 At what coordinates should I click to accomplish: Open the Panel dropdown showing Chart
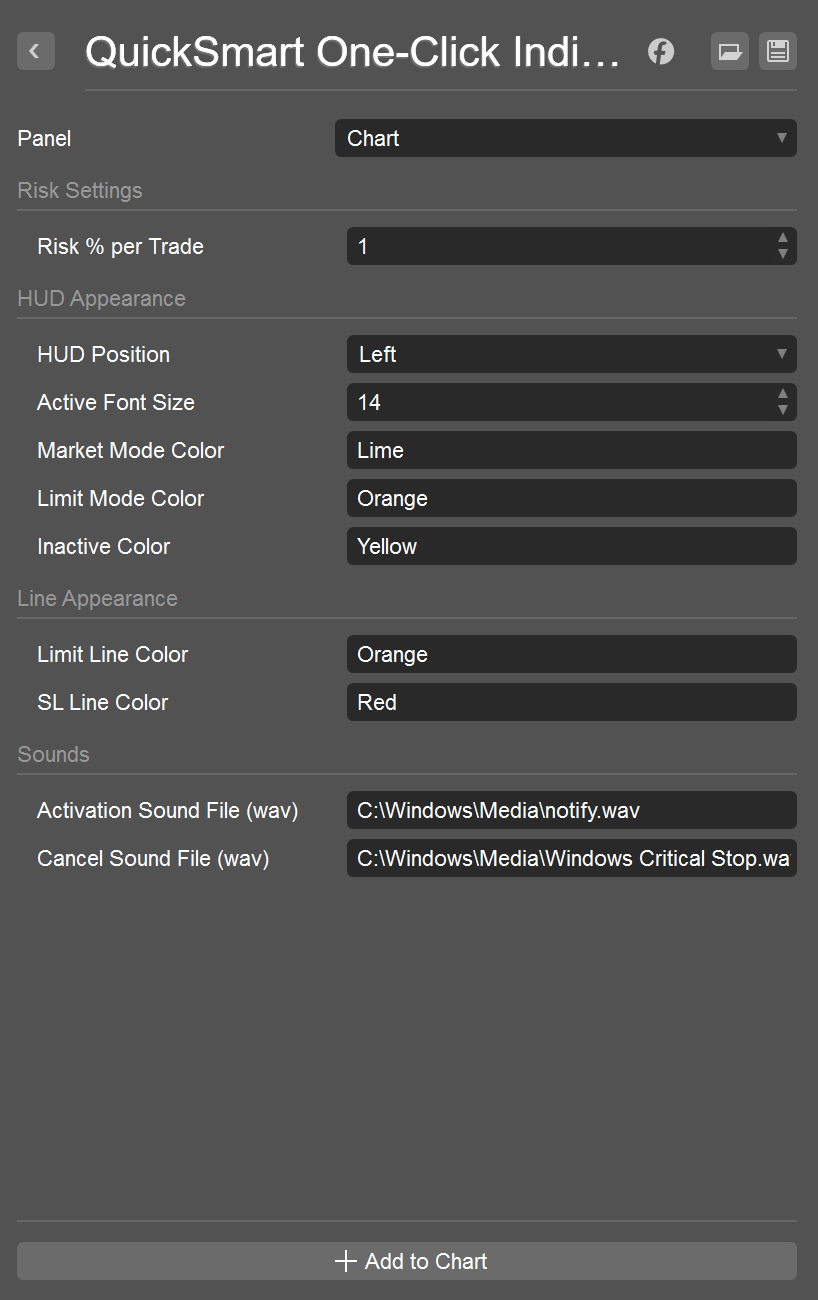[x=565, y=138]
